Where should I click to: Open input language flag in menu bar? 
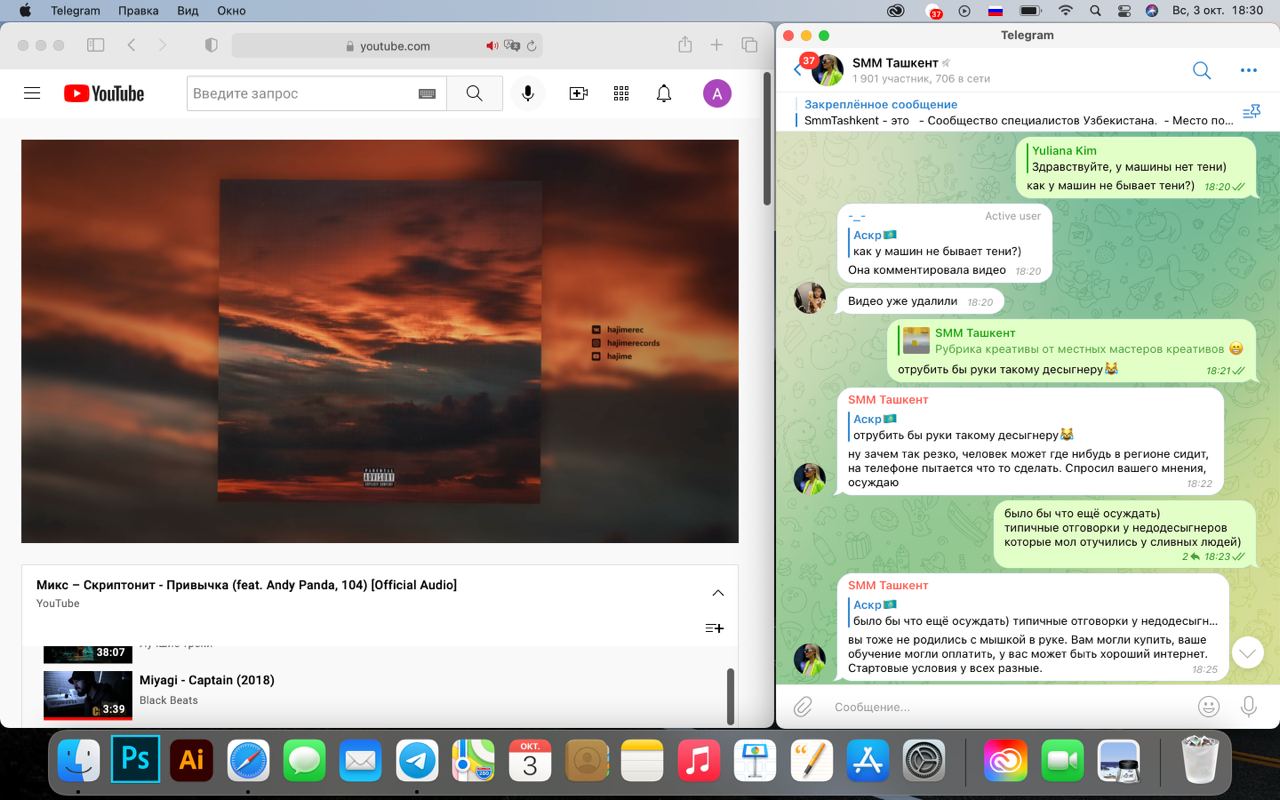pyautogui.click(x=995, y=11)
